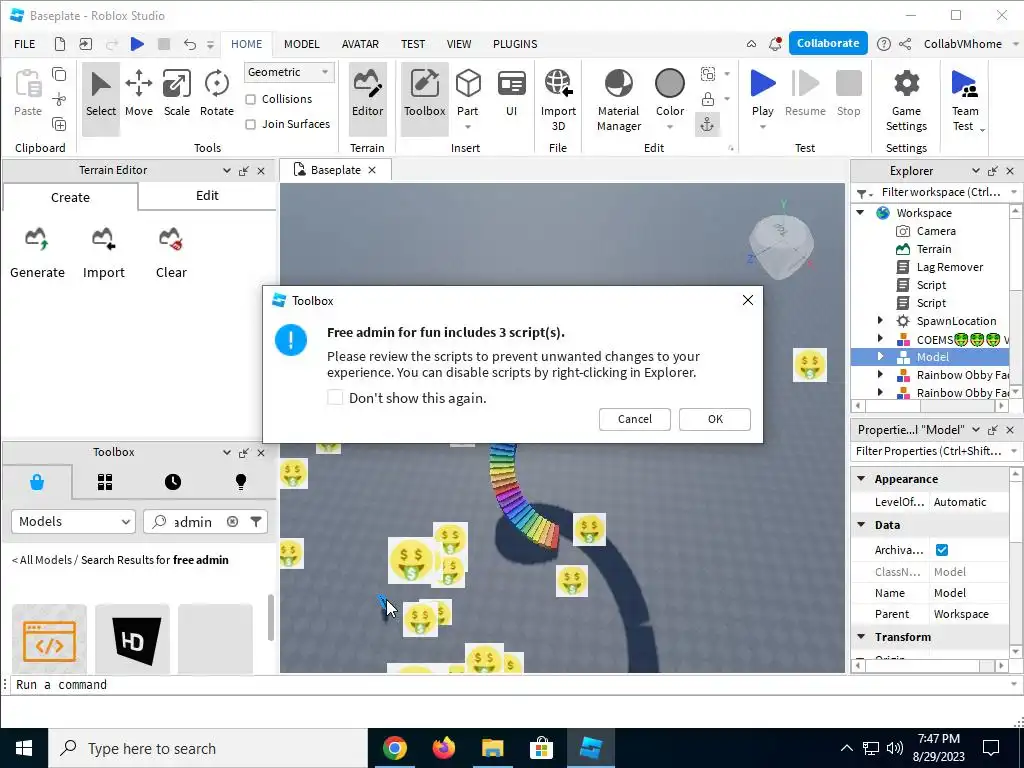Clear the Toolbox search field
Screen dimensions: 1024x768
click(232, 521)
